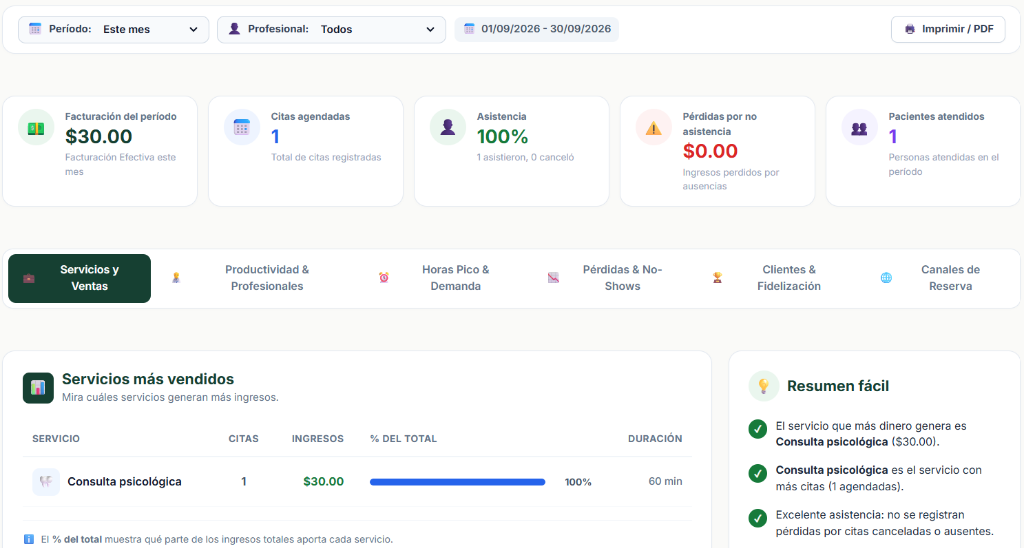Click the 60 min duration value
Image resolution: width=1024 pixels, height=548 pixels.
click(x=665, y=481)
